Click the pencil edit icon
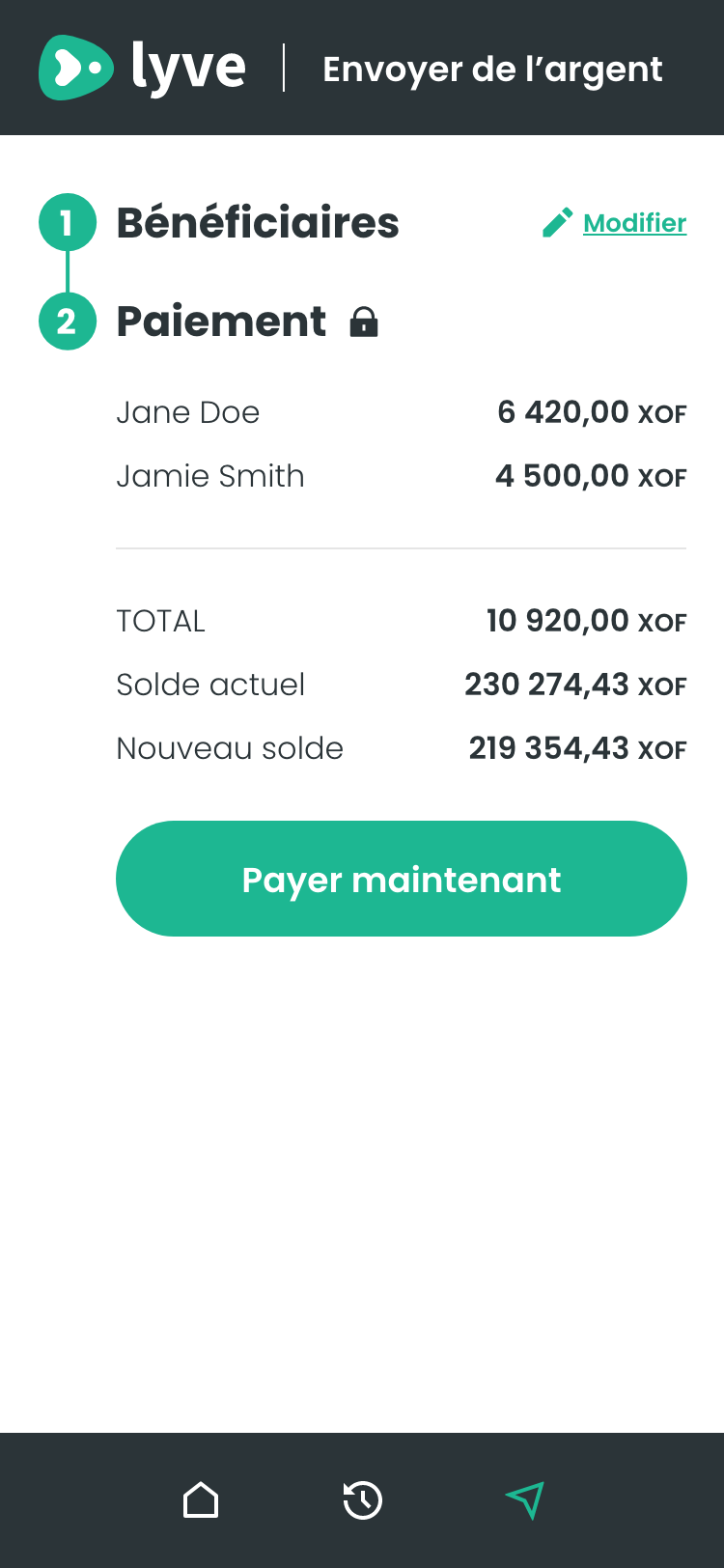Screen dimensions: 724x1568 coord(557,223)
